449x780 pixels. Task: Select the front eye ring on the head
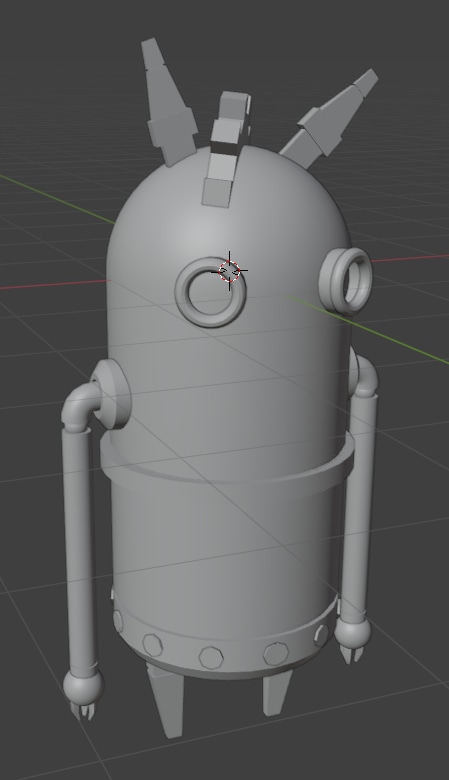coord(210,292)
